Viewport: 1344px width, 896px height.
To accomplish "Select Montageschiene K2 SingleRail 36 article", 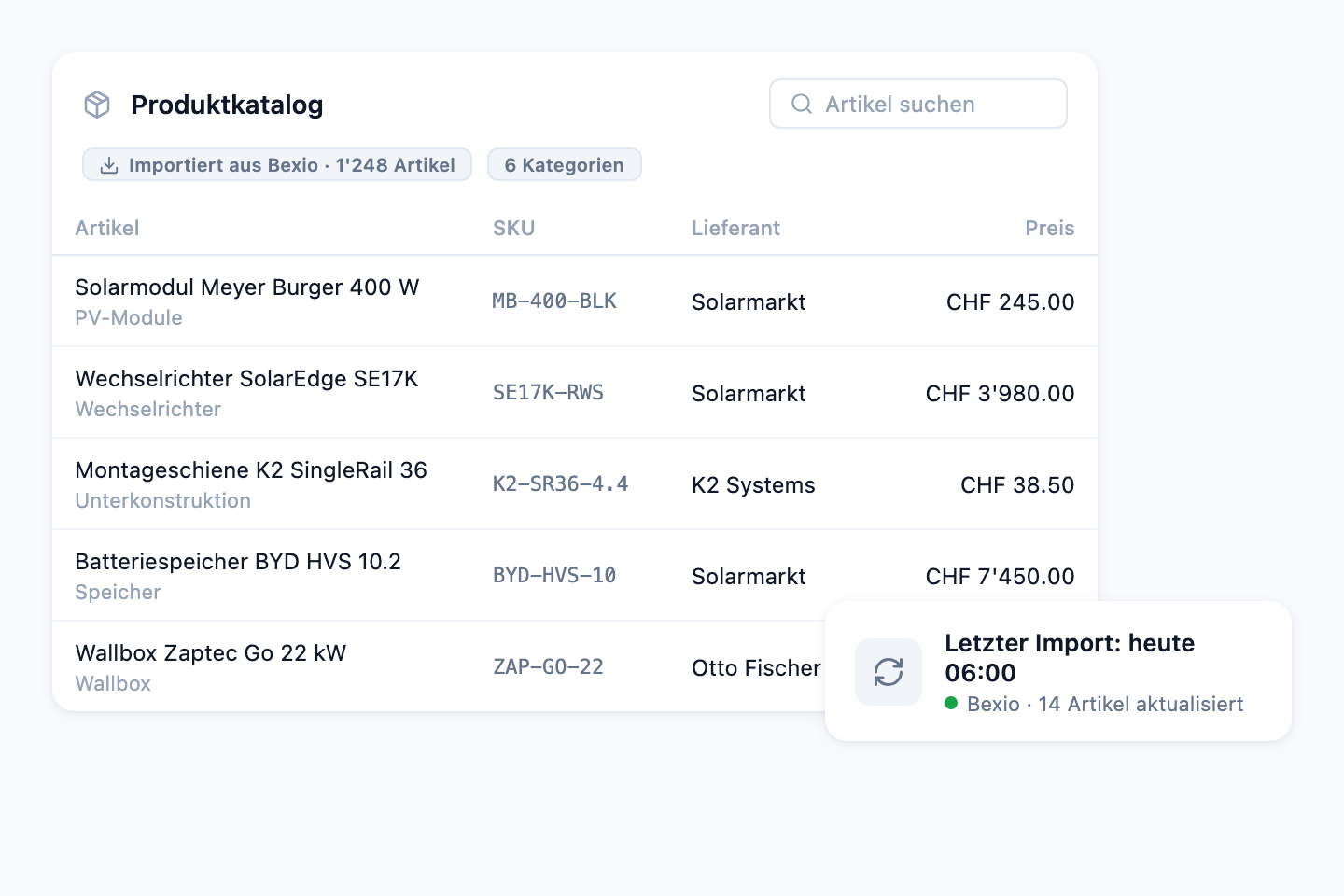I will point(251,470).
